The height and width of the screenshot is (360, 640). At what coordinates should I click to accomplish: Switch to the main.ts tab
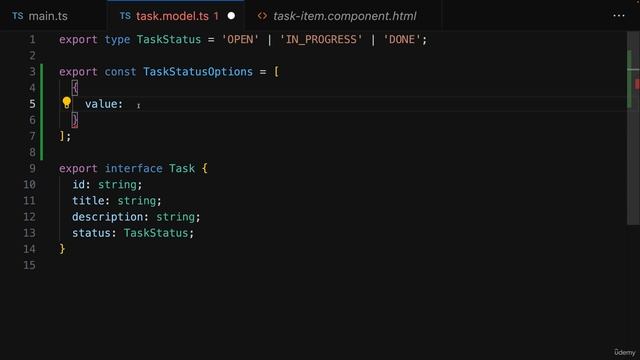(40, 16)
